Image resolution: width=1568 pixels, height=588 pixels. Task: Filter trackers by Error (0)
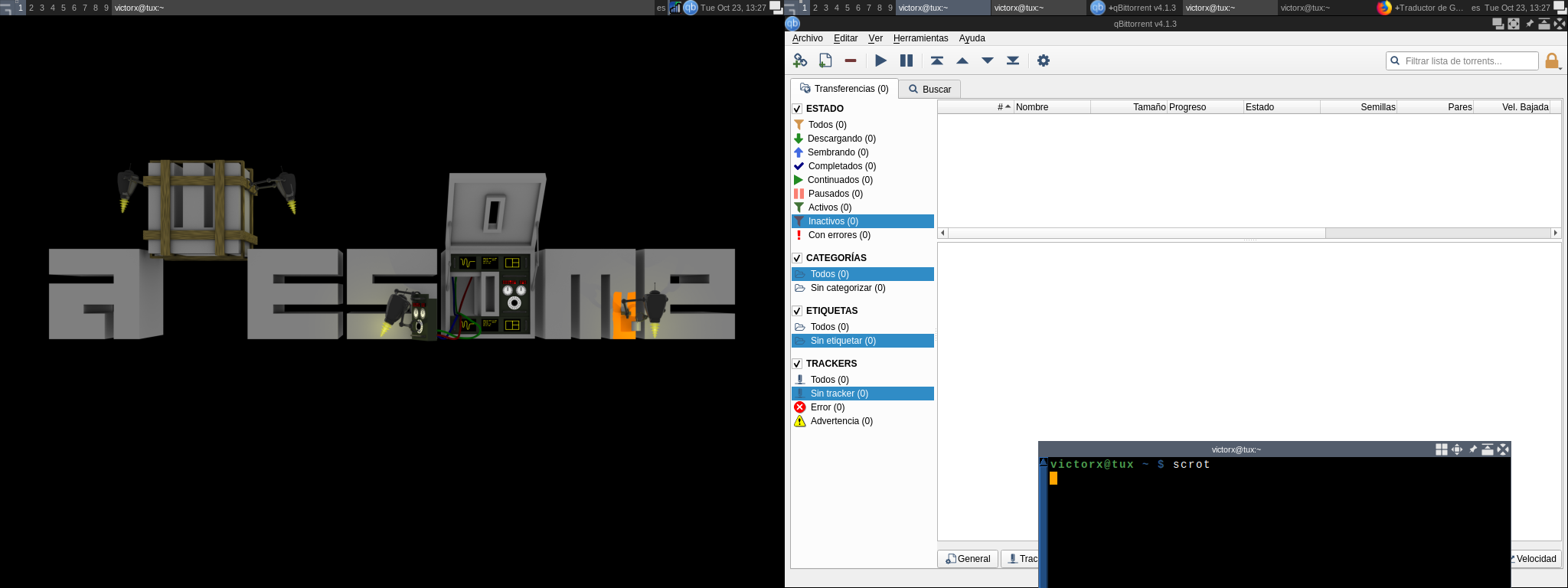coord(863,407)
